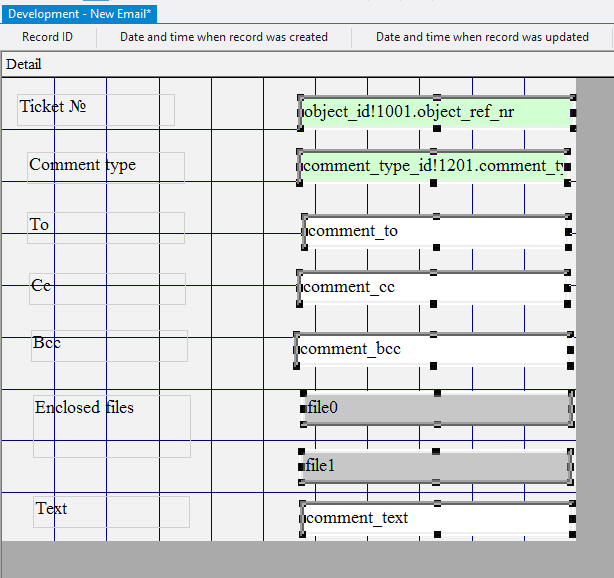Viewport: 614px width, 578px height.
Task: Select the Comment type label
Action: tap(105, 167)
